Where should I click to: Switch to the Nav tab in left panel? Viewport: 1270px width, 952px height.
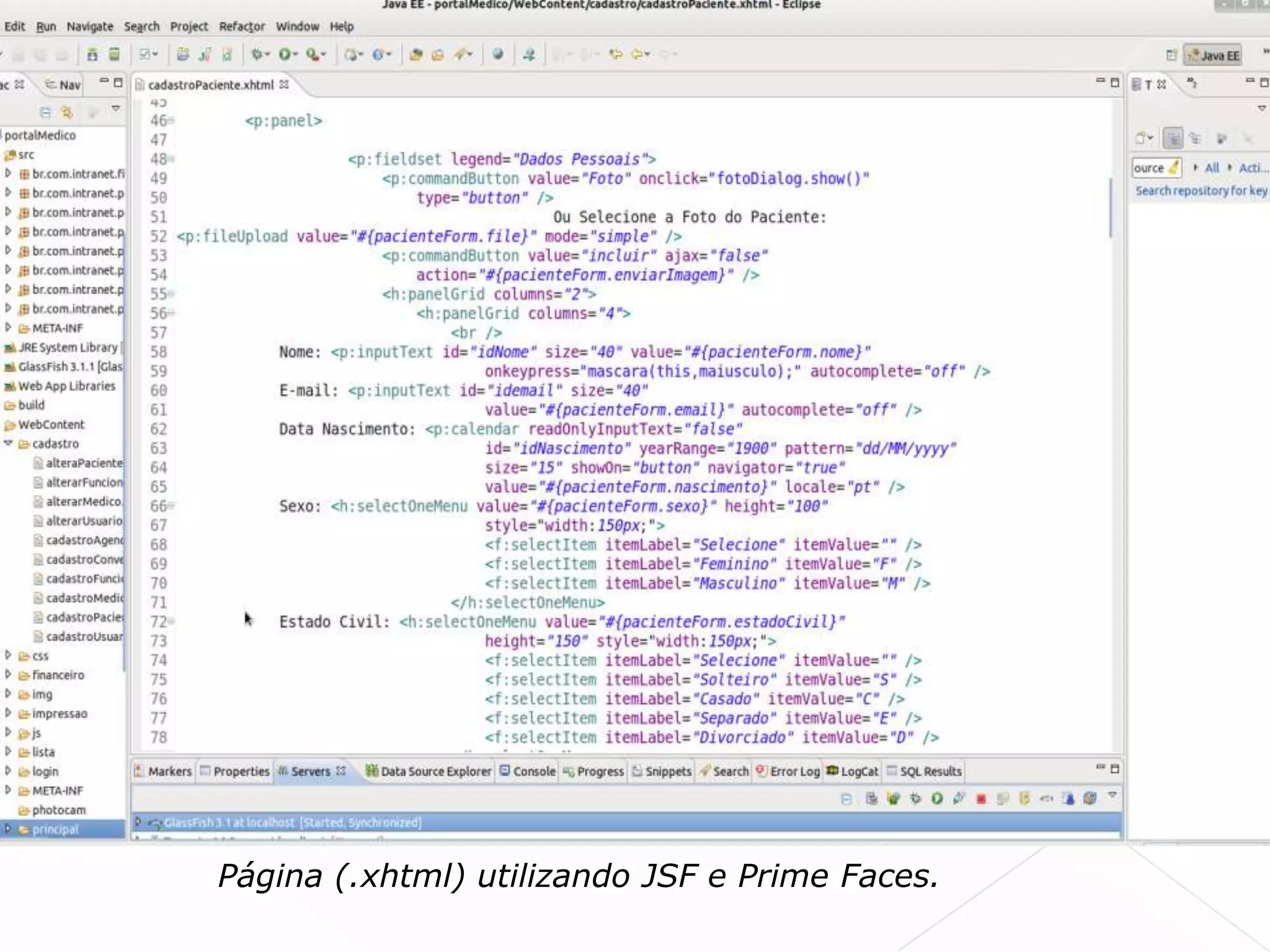coord(63,85)
